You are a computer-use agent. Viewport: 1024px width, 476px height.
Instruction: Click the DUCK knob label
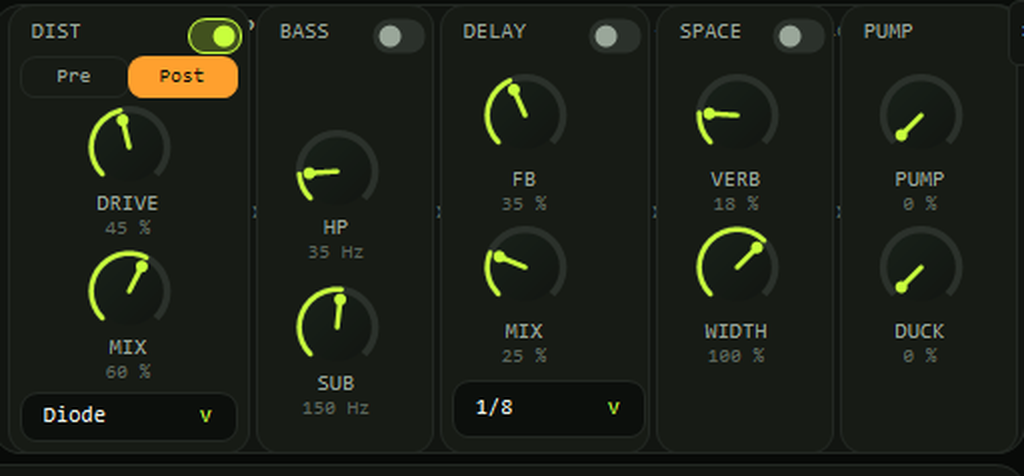(920, 332)
